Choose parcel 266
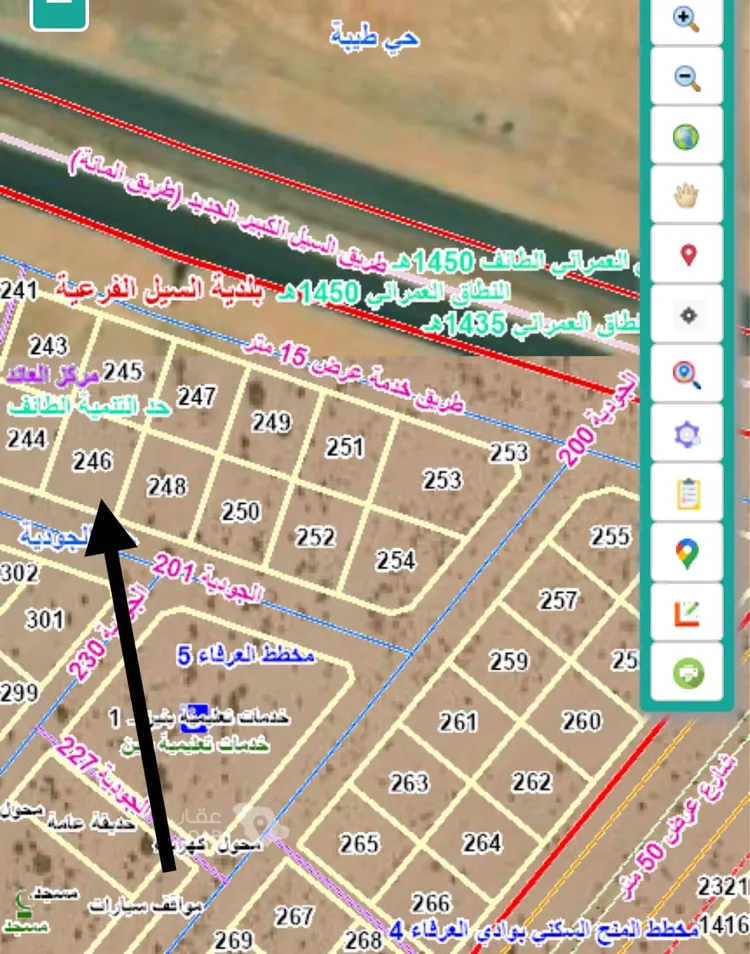Viewport: 750px width, 954px height. [x=431, y=903]
